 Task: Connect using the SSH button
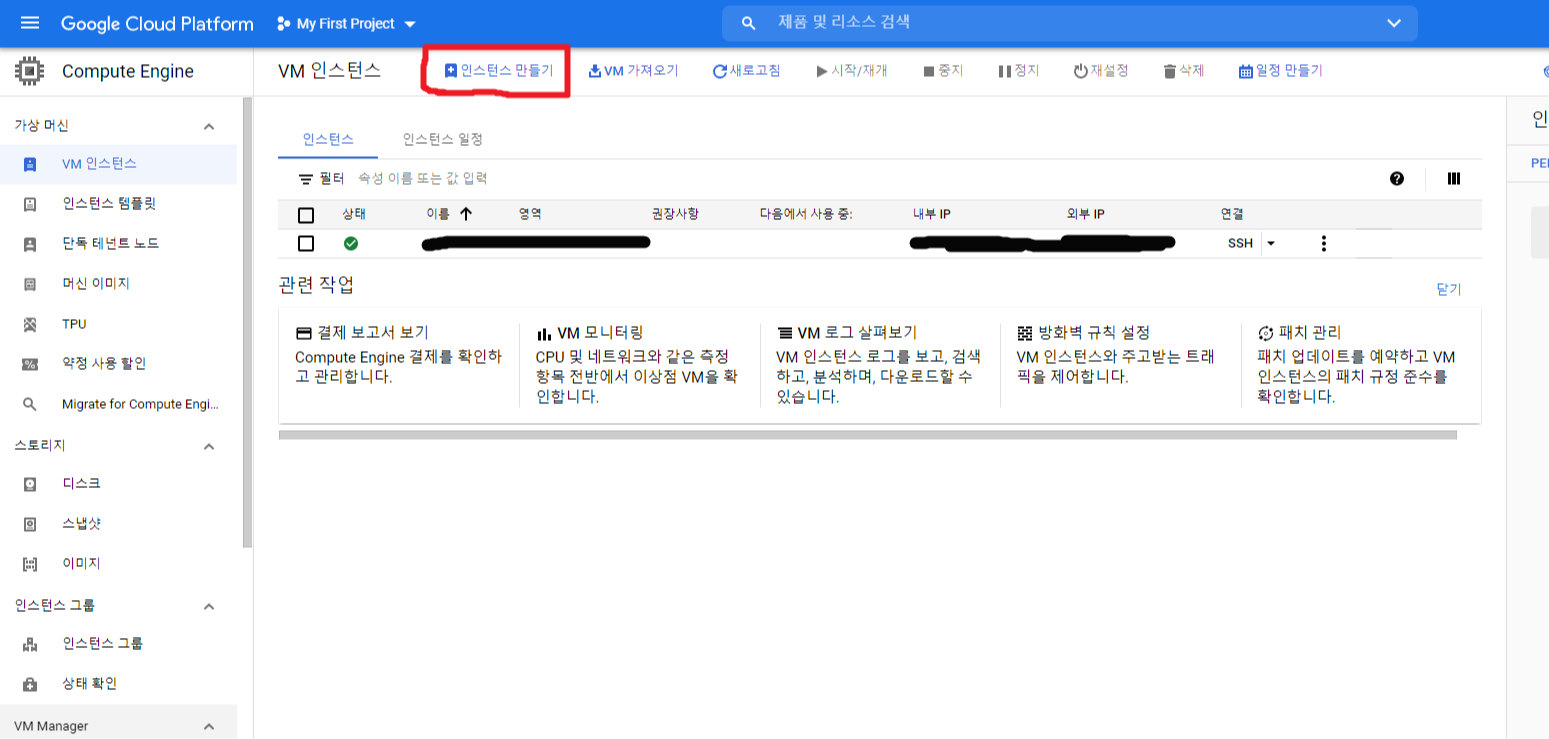[x=1240, y=243]
